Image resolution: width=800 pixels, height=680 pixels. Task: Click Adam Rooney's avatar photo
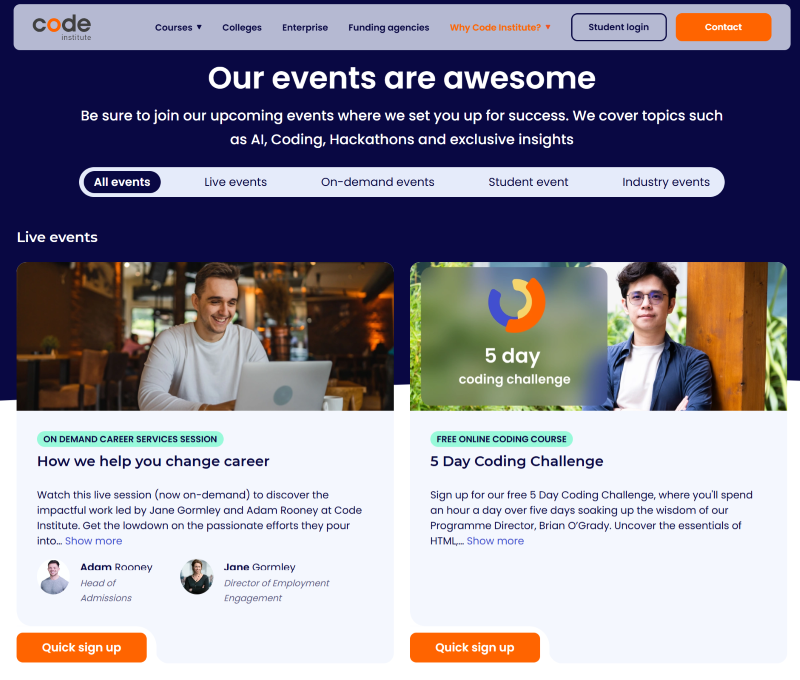coord(54,577)
